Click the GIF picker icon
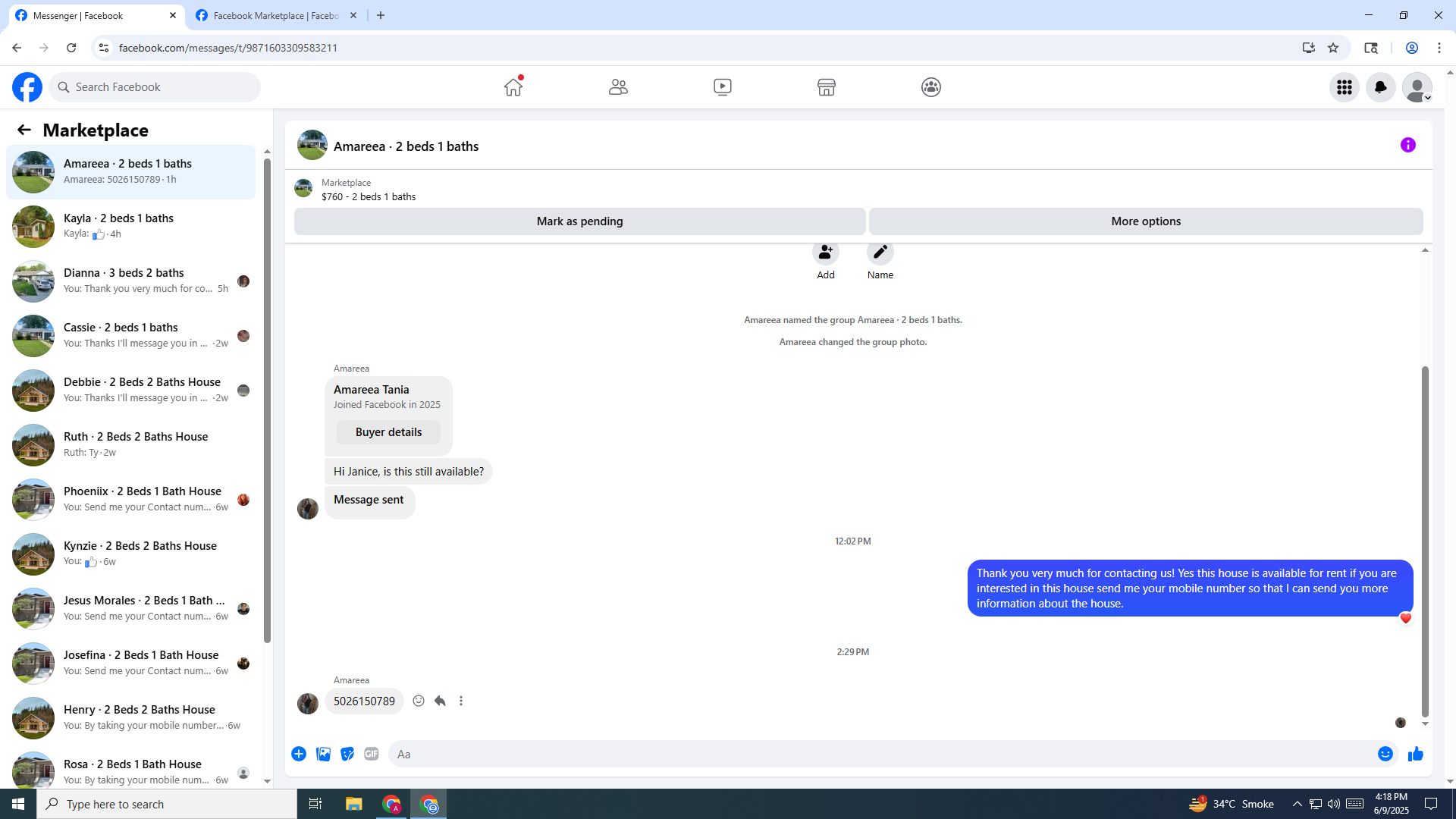 pos(371,754)
